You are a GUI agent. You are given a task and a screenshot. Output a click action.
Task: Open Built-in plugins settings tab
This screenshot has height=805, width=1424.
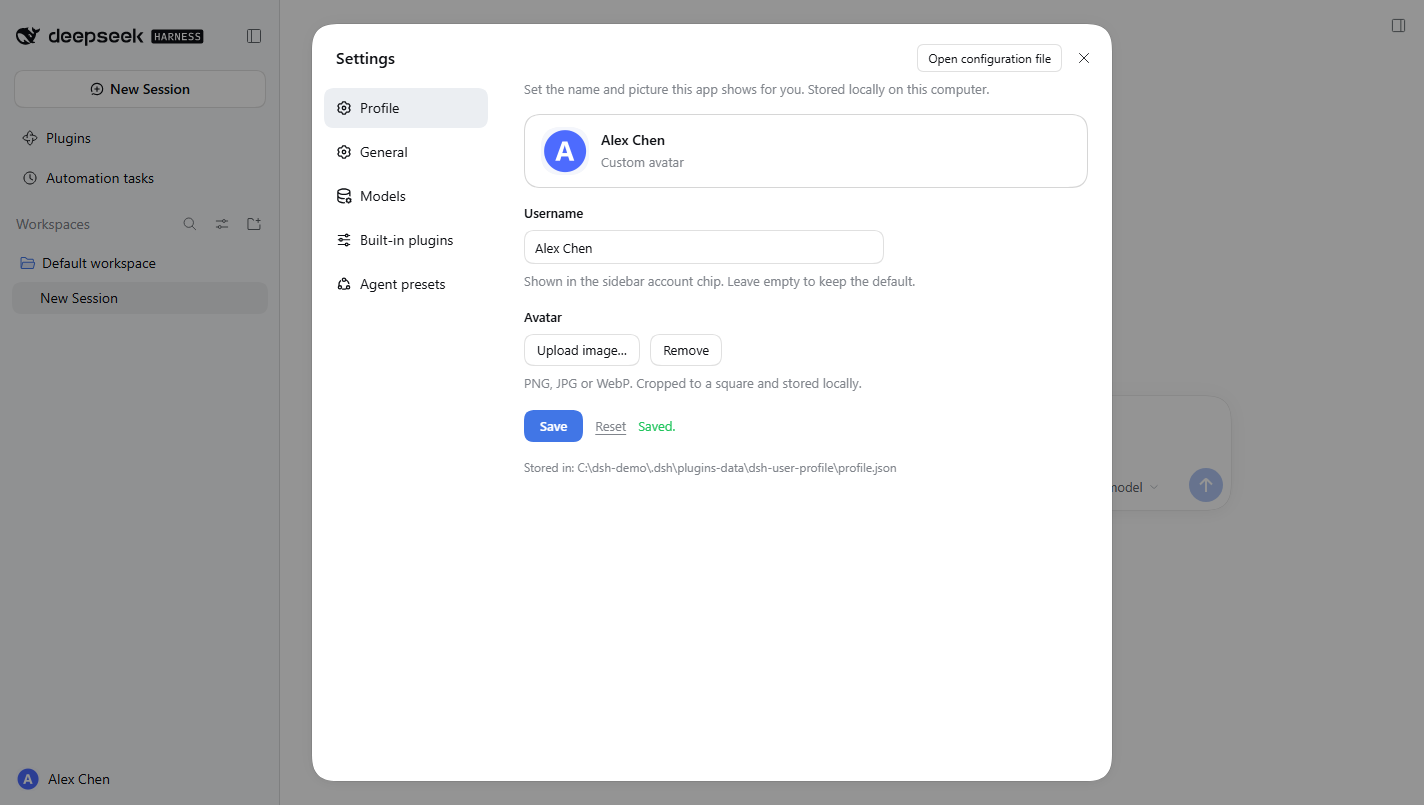point(406,240)
